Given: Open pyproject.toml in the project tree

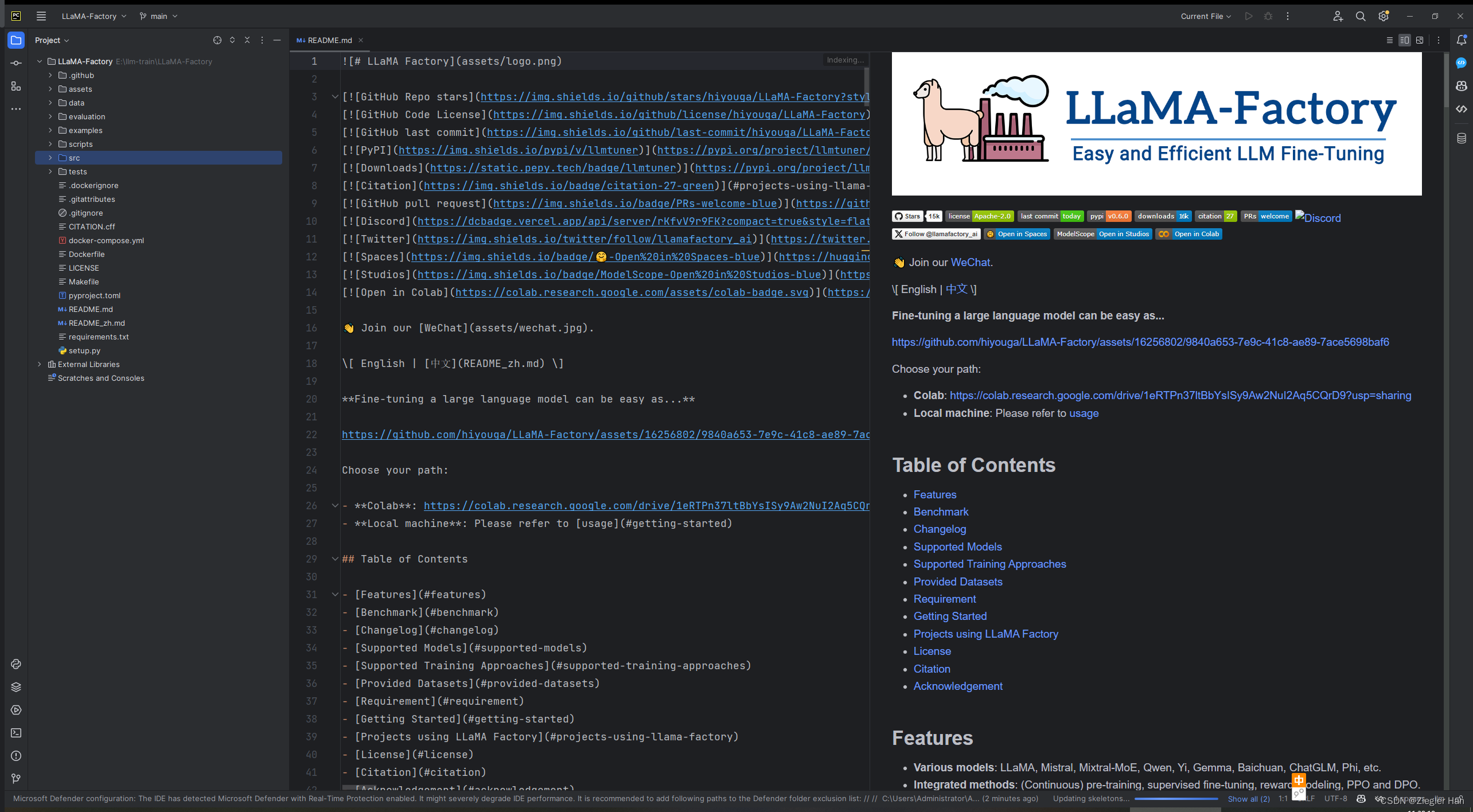Looking at the screenshot, I should point(95,295).
